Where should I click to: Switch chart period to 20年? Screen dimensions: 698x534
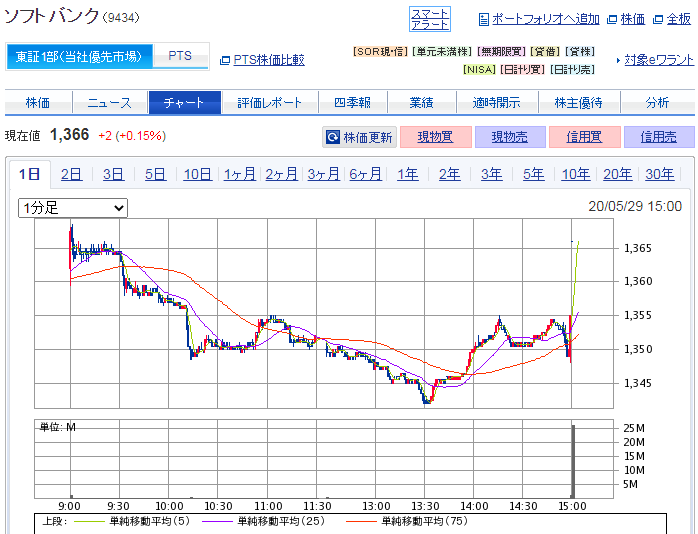(617, 174)
